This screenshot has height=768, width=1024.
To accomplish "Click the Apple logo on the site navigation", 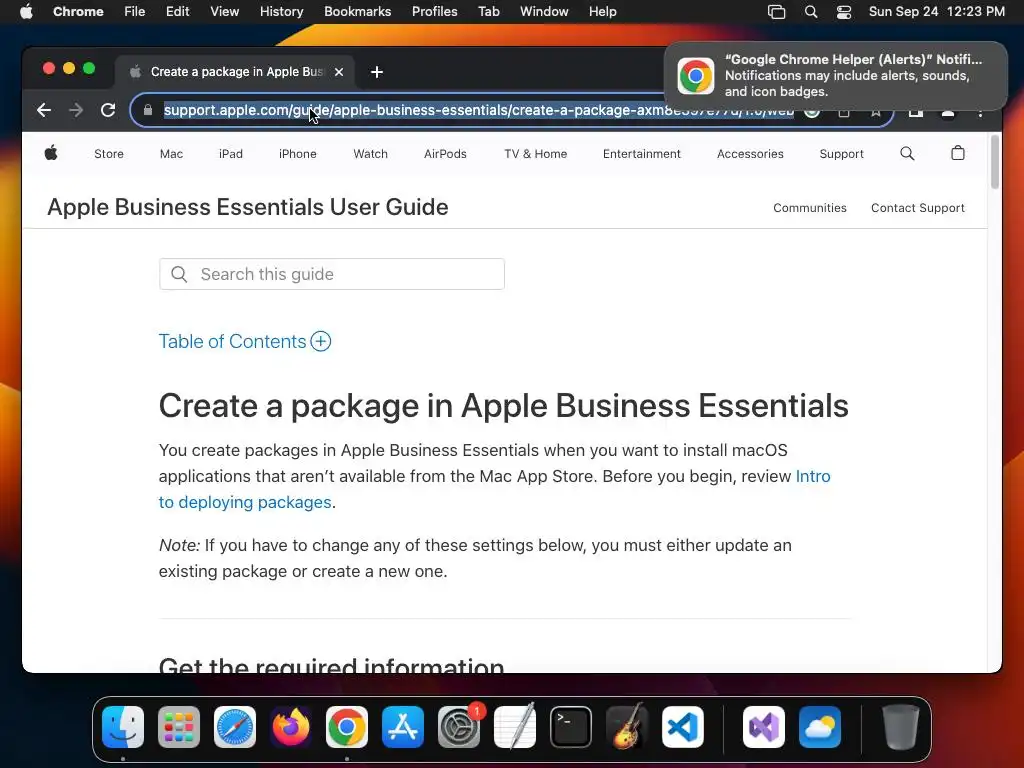I will [51, 153].
